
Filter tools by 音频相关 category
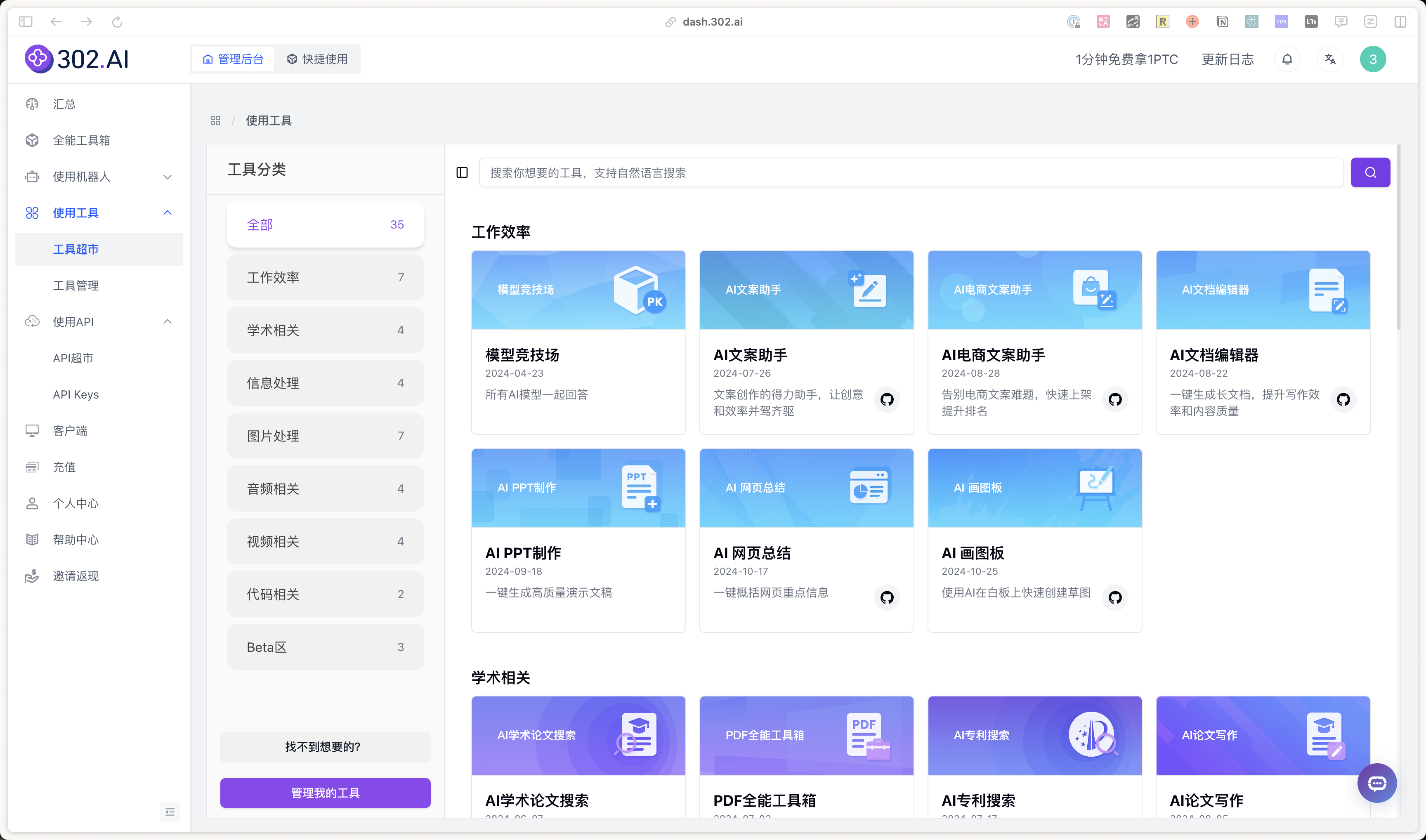pos(325,488)
